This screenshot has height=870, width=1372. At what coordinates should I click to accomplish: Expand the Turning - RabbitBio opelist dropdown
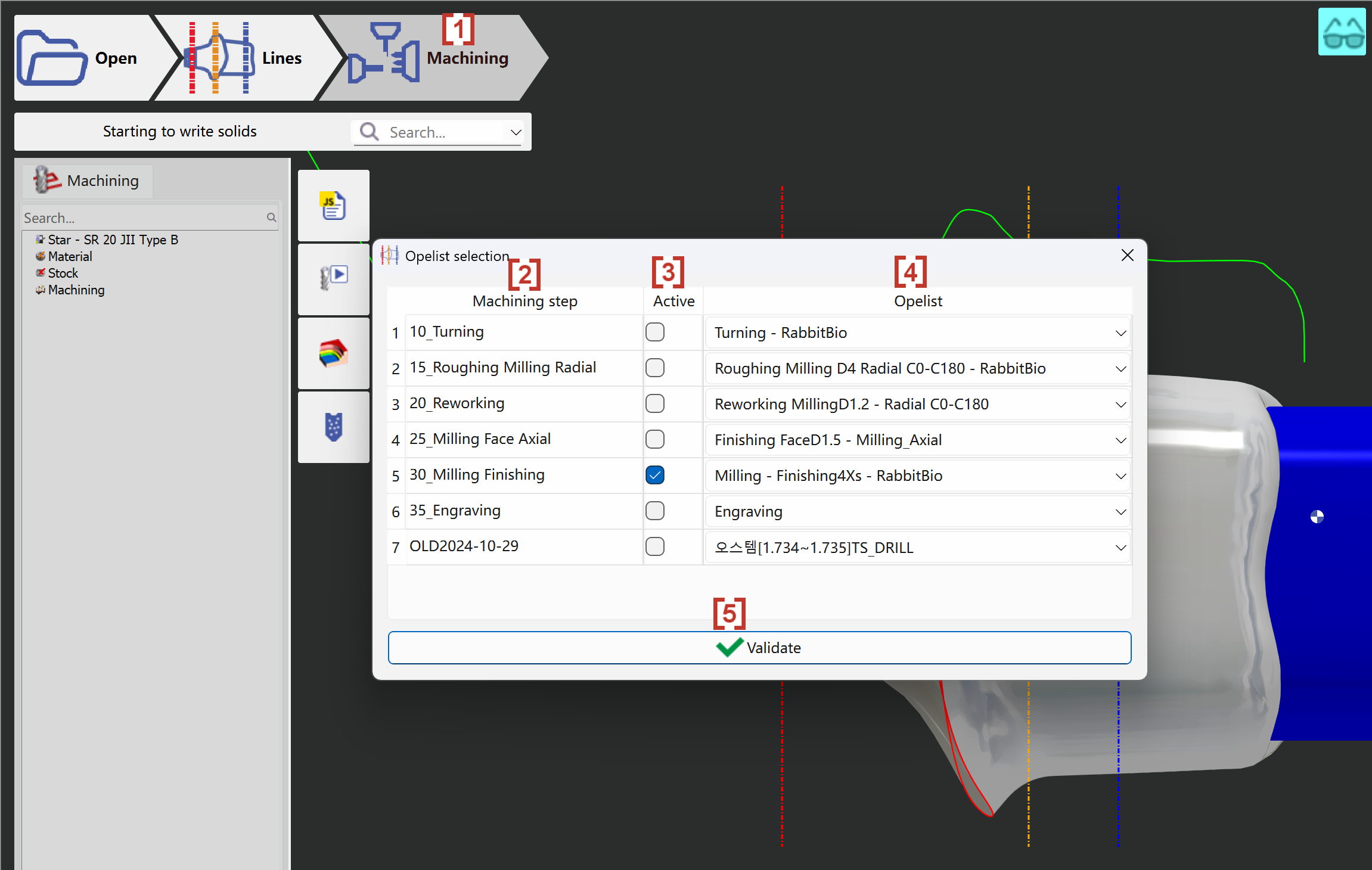tap(1120, 333)
